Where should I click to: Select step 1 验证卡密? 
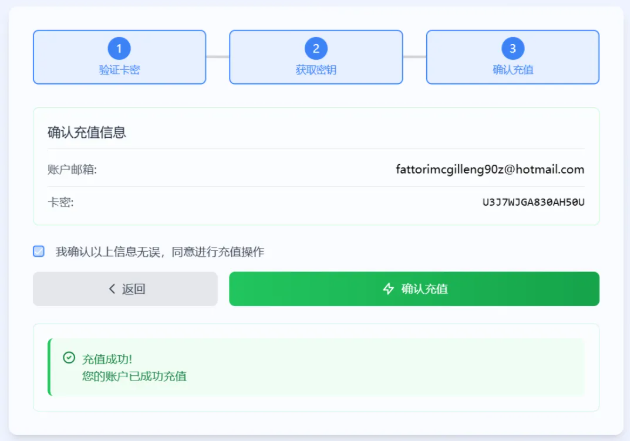[119, 57]
